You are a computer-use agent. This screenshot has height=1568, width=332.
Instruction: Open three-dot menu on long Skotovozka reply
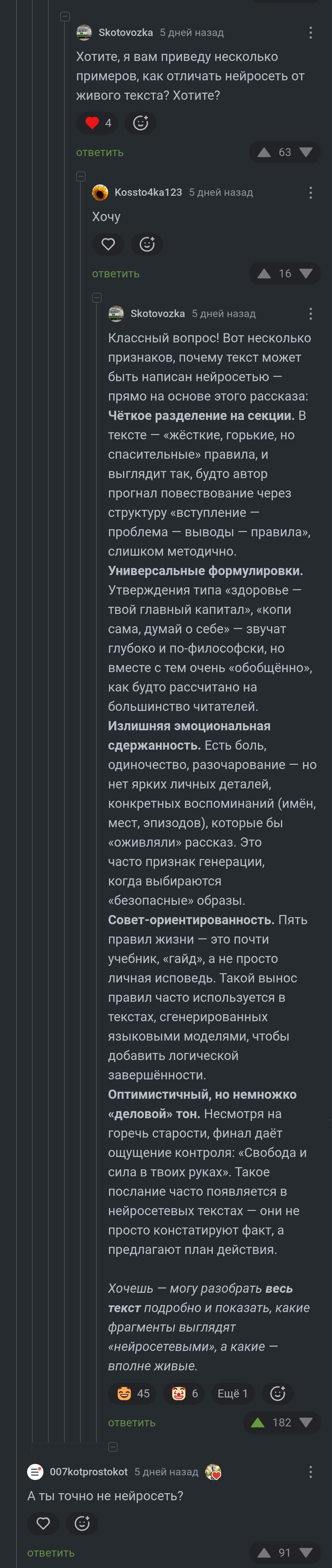311,314
